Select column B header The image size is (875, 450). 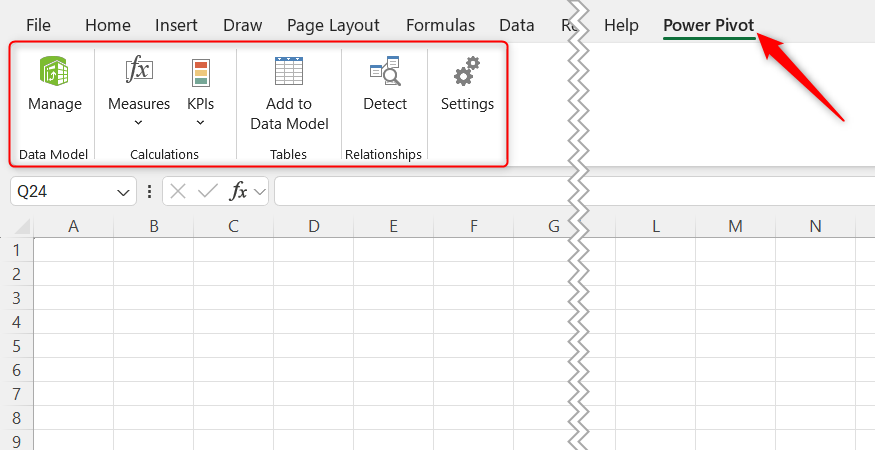pyautogui.click(x=153, y=226)
